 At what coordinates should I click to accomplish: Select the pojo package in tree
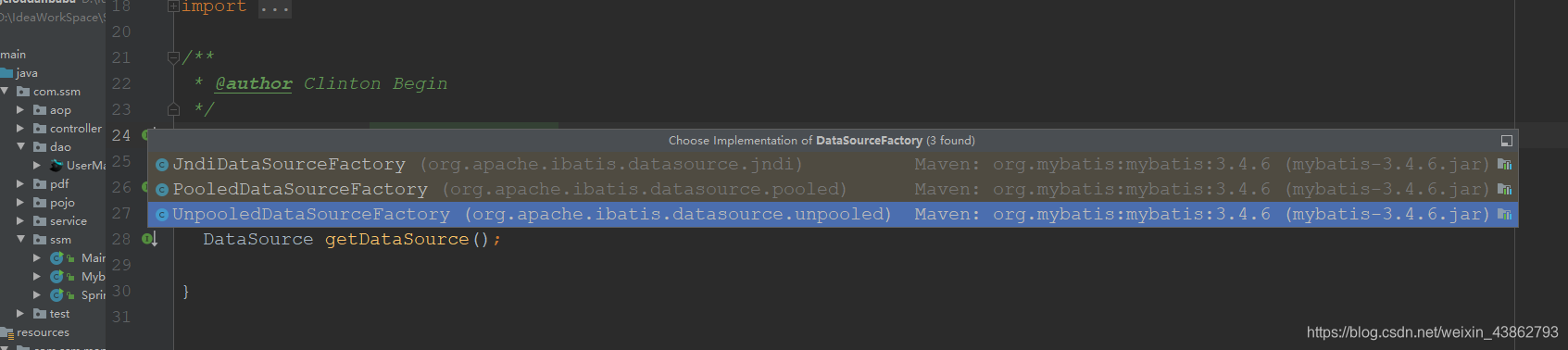[62, 203]
